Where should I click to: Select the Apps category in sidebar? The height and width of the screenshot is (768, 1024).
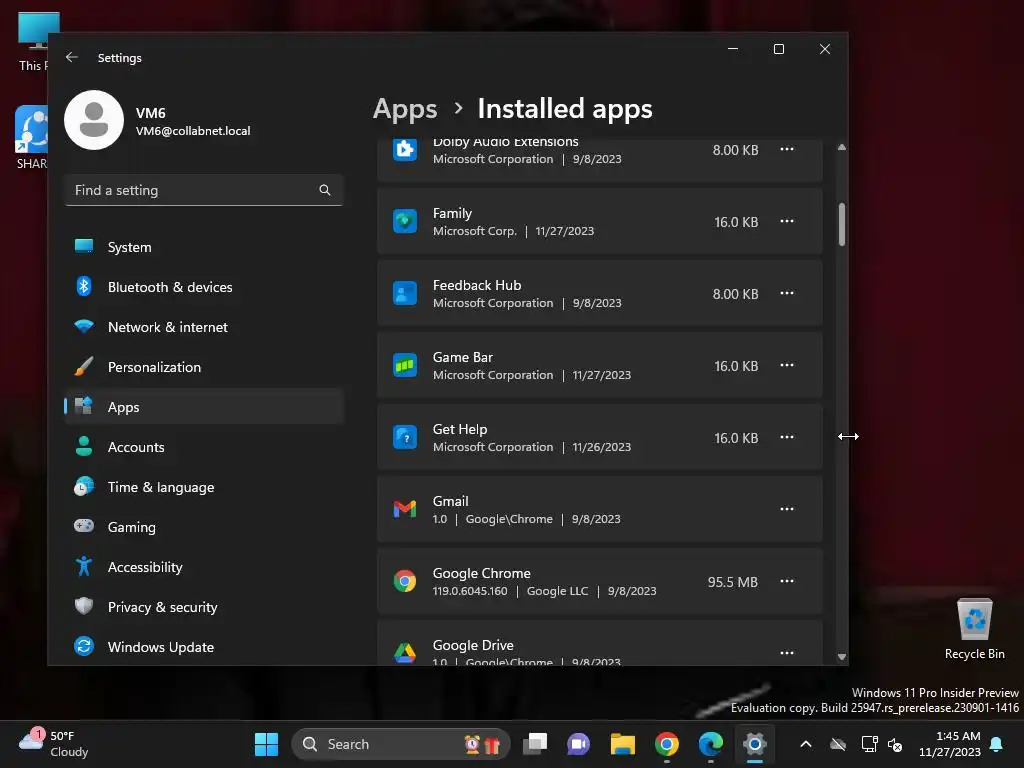[204, 407]
